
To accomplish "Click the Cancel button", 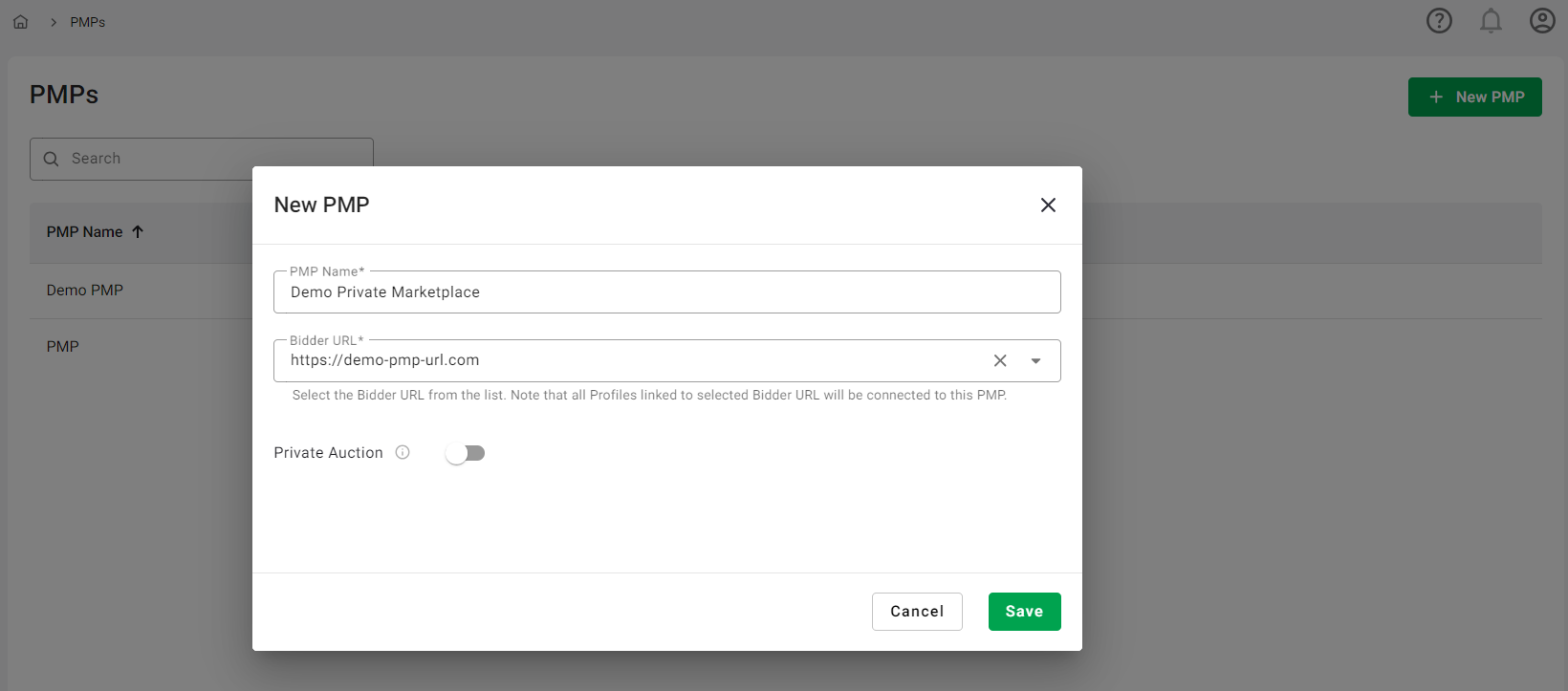I will point(916,612).
